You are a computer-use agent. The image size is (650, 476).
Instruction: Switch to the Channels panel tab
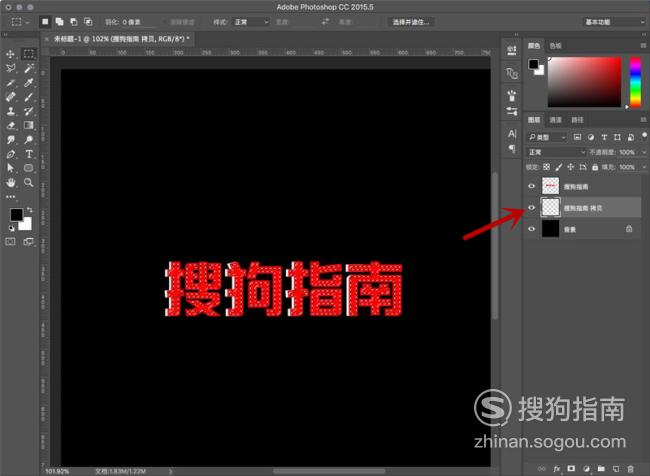(x=555, y=120)
